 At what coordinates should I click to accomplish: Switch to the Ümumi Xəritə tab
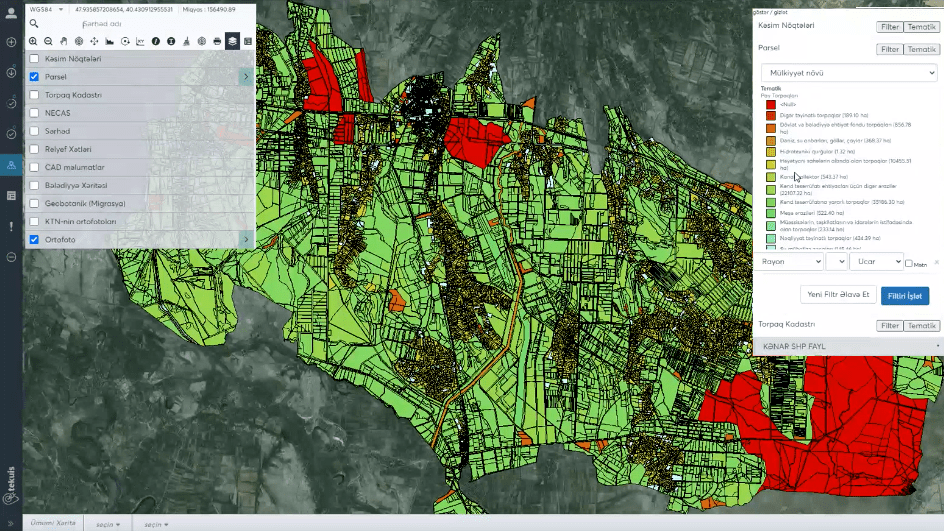[x=53, y=523]
